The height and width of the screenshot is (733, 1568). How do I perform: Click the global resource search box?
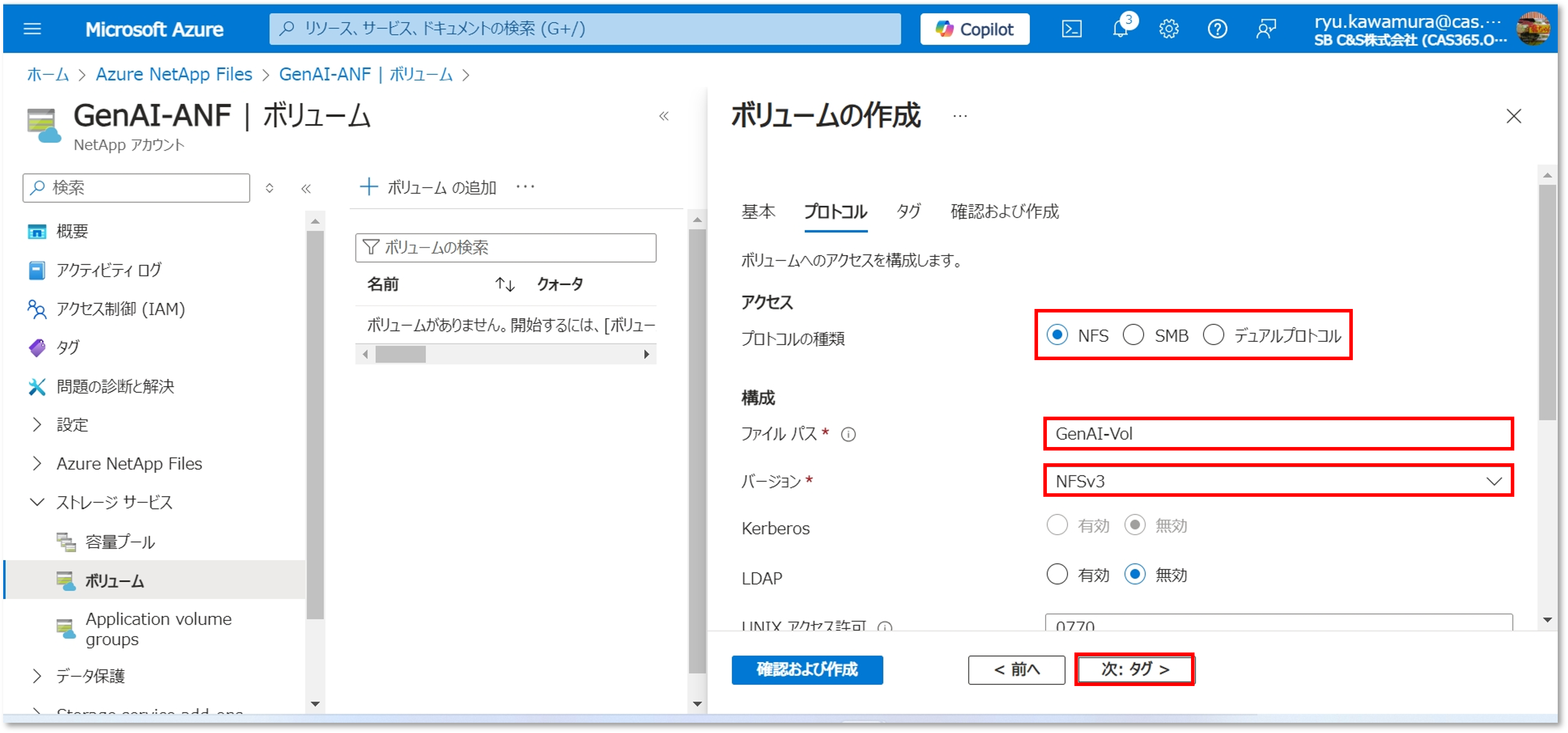pos(584,29)
